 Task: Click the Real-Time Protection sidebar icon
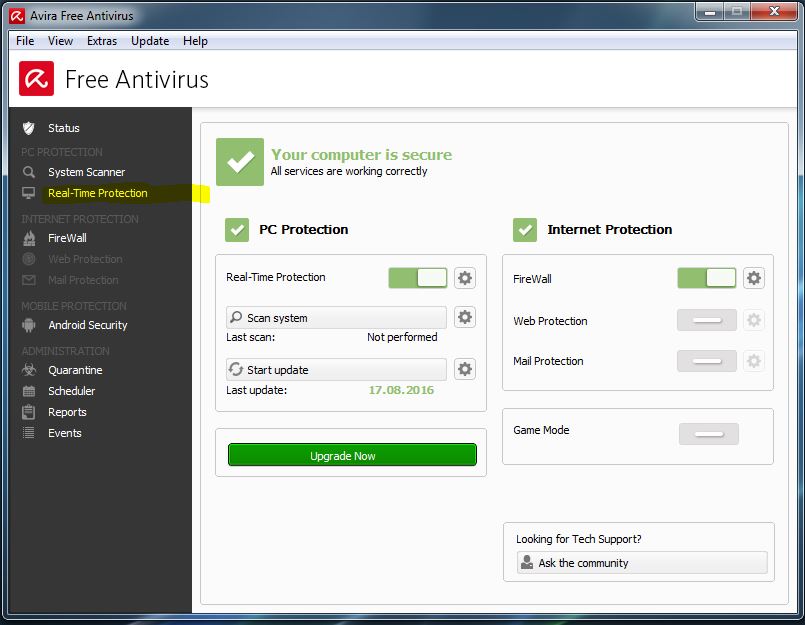pyautogui.click(x=30, y=193)
